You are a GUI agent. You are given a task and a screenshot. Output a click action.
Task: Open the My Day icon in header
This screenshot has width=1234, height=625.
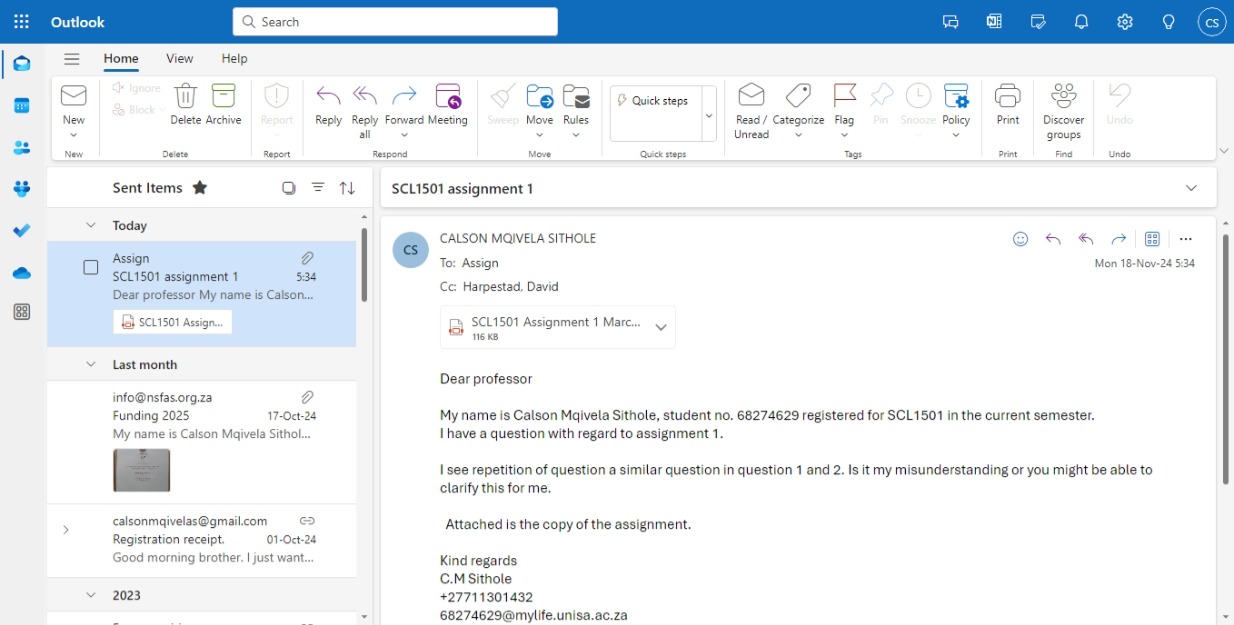pos(1038,21)
